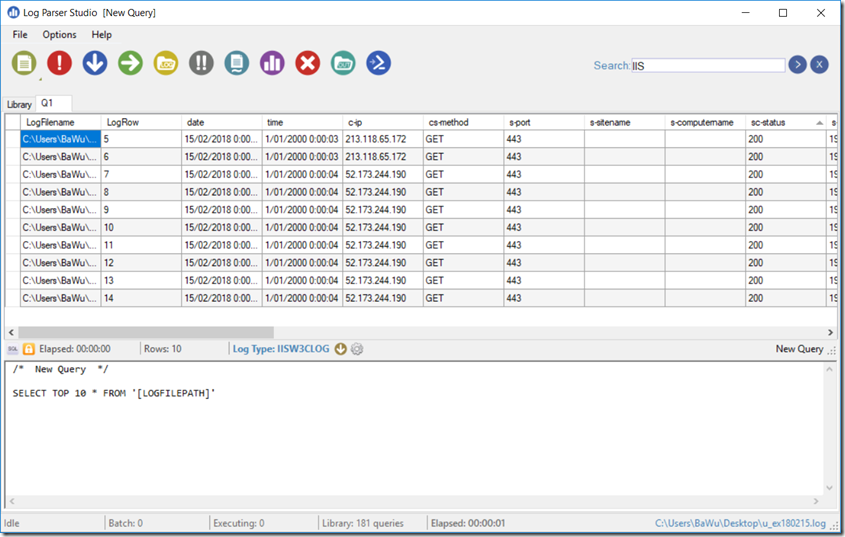Clear search with the round X button

(x=819, y=65)
